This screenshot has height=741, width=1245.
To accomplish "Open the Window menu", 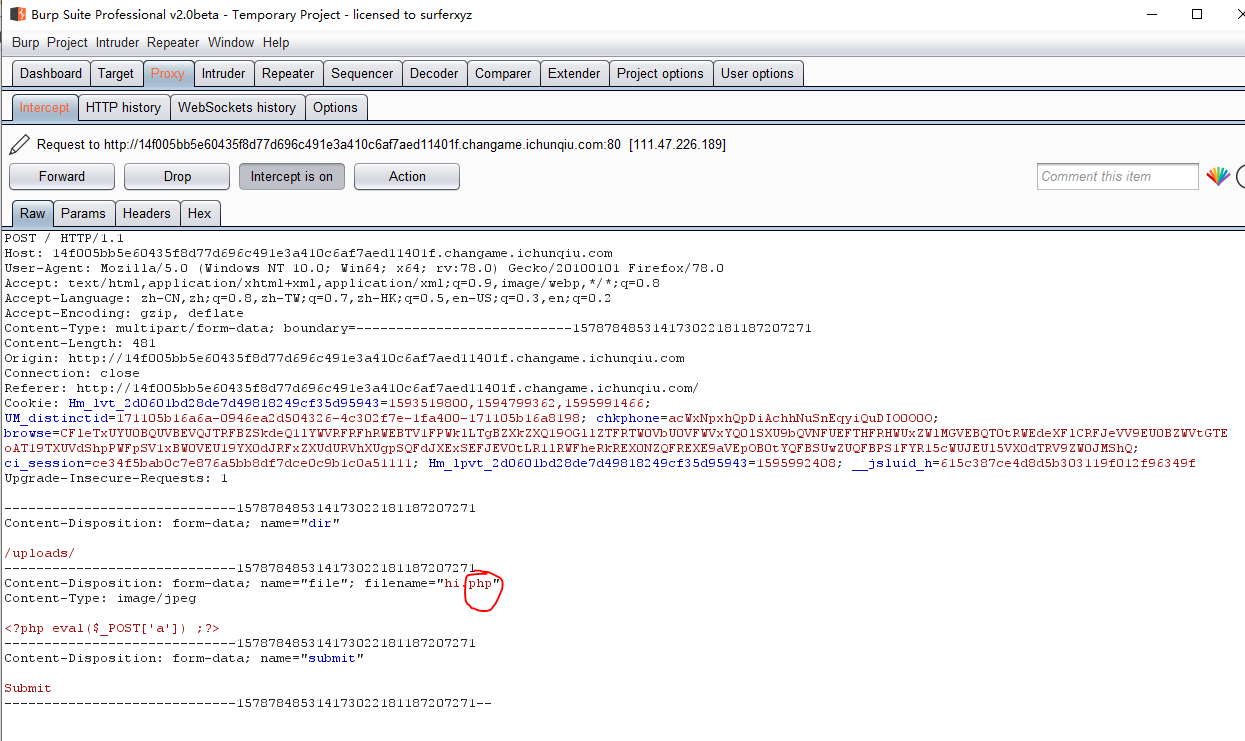I will coord(231,43).
